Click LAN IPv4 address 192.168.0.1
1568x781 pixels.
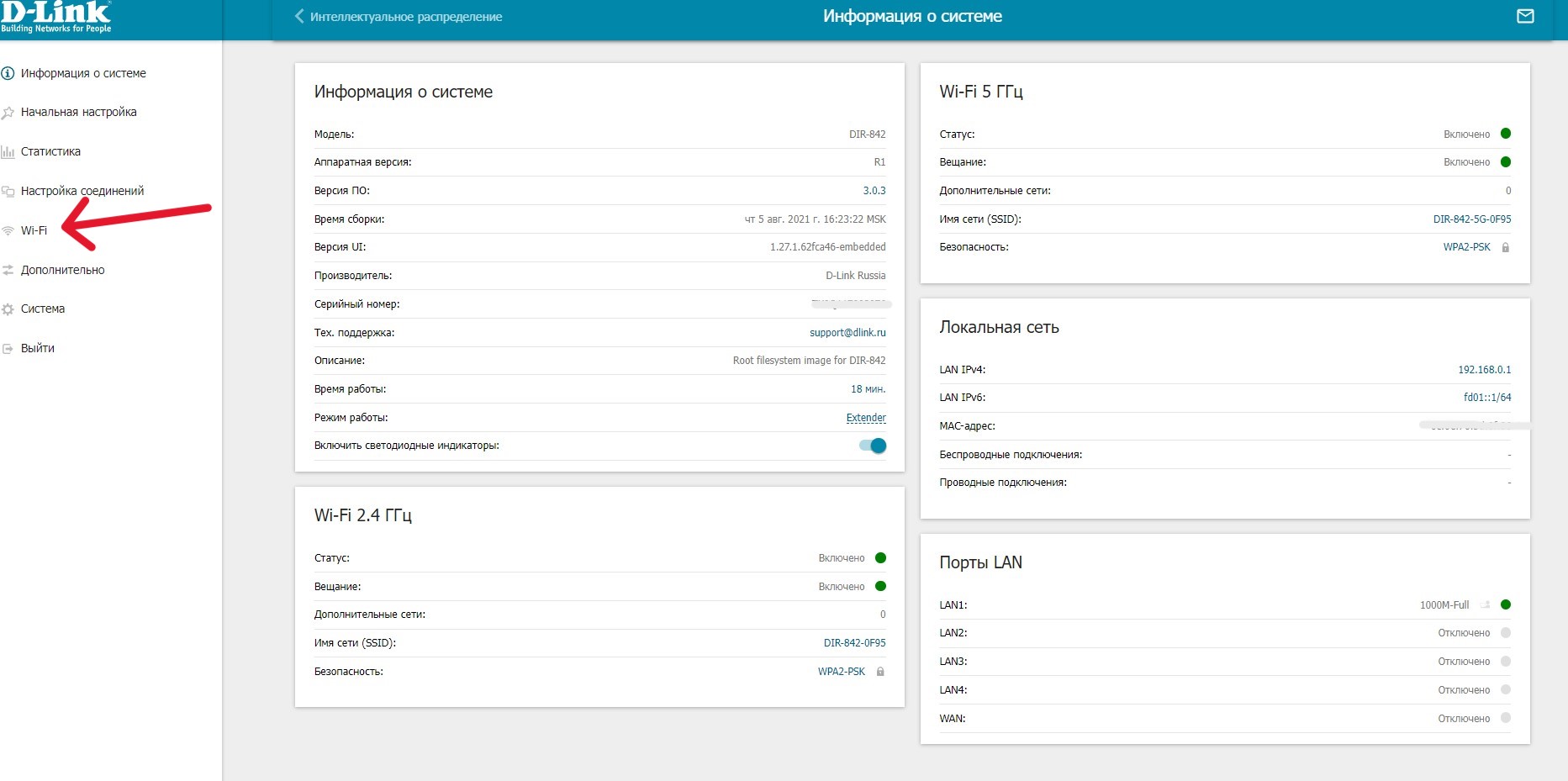(1485, 370)
